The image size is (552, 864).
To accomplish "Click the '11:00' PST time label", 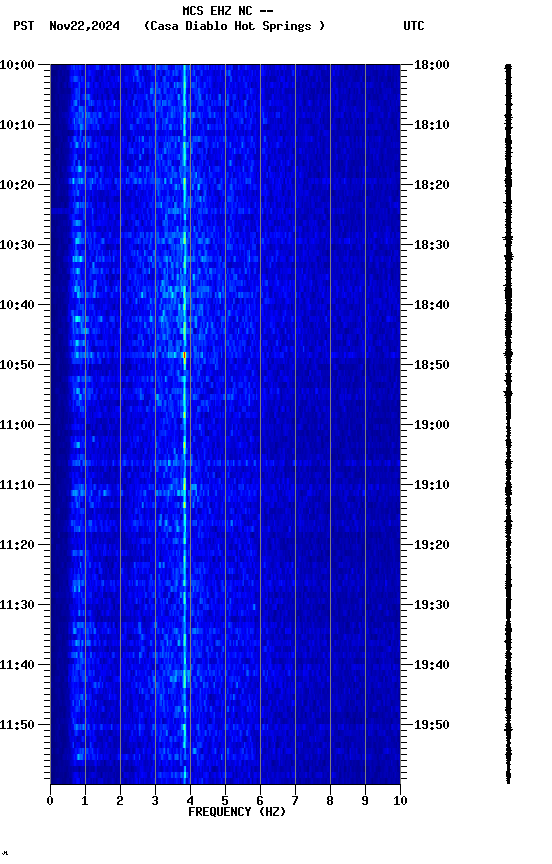I will click(17, 425).
